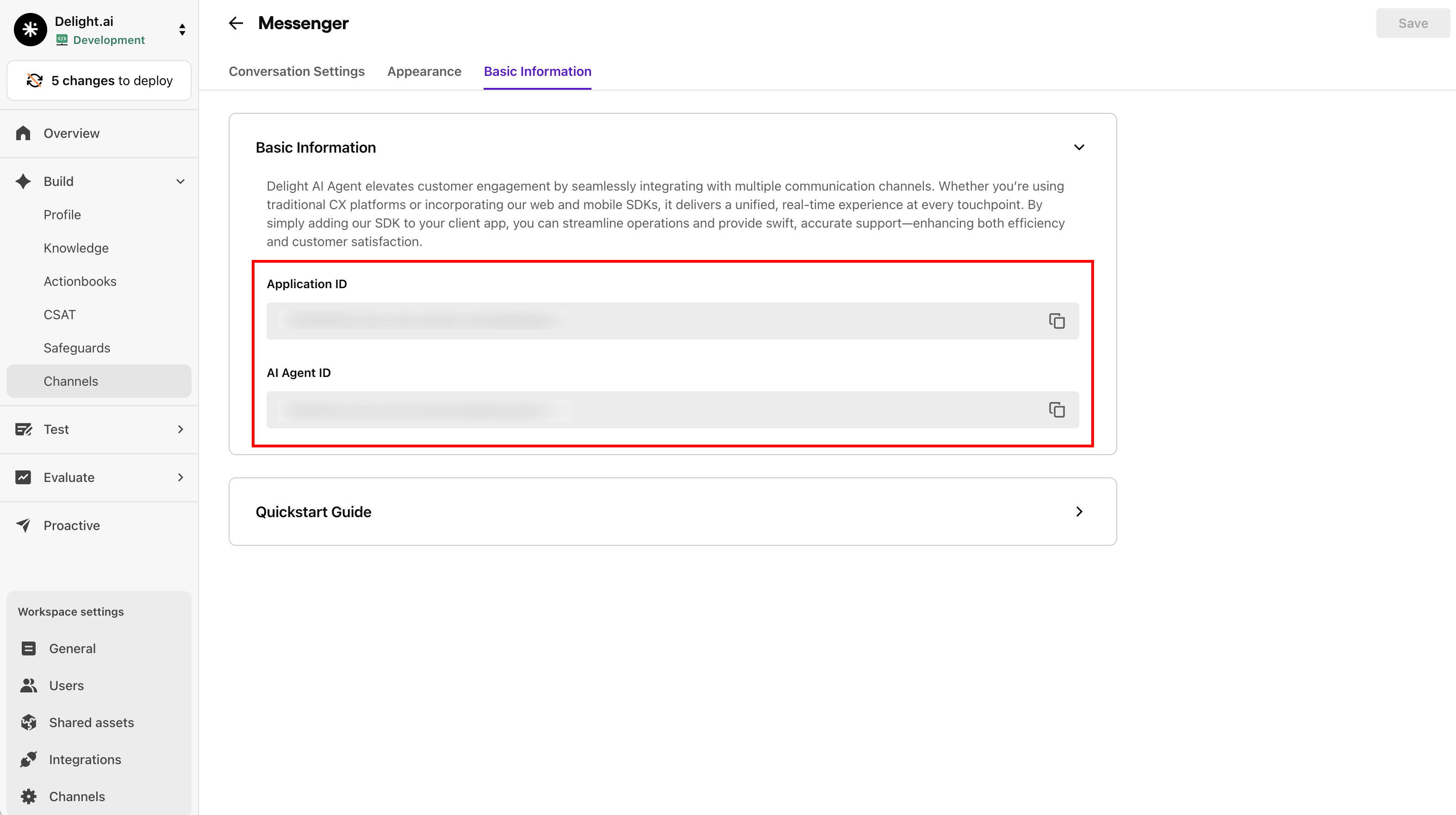The image size is (1456, 815).
Task: Click the Integrations plug icon
Action: click(28, 759)
